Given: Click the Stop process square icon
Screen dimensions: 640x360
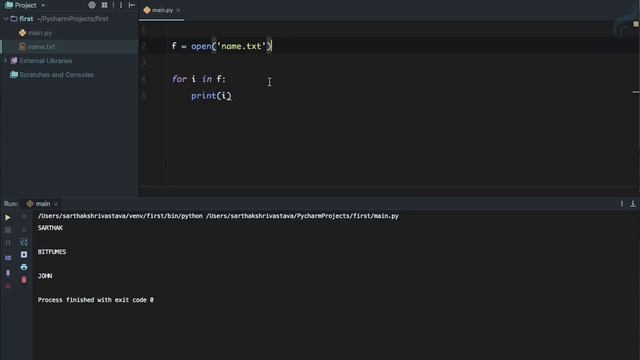Looking at the screenshot, I should point(7,230).
